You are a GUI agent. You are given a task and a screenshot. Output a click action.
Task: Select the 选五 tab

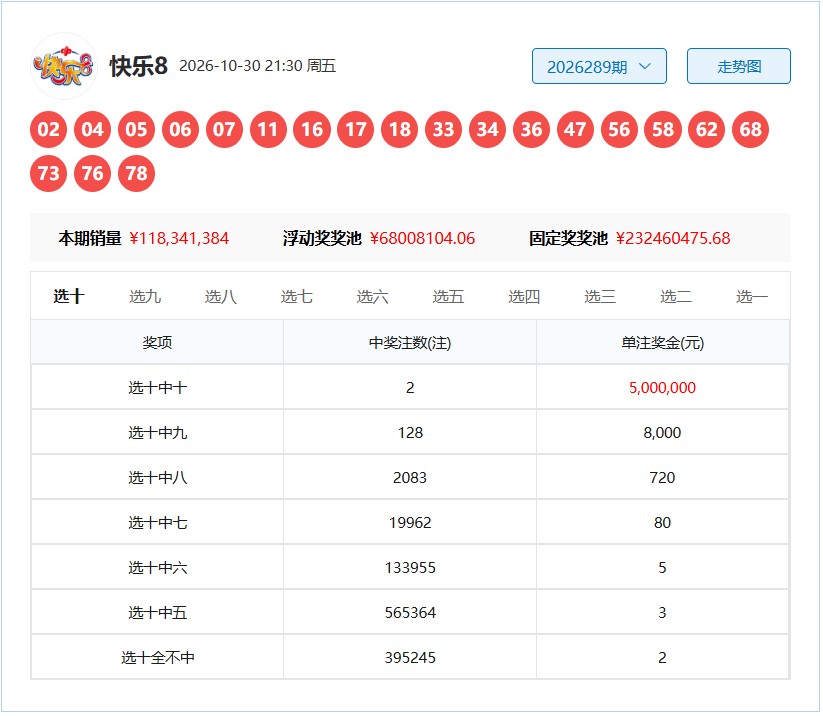tap(448, 297)
